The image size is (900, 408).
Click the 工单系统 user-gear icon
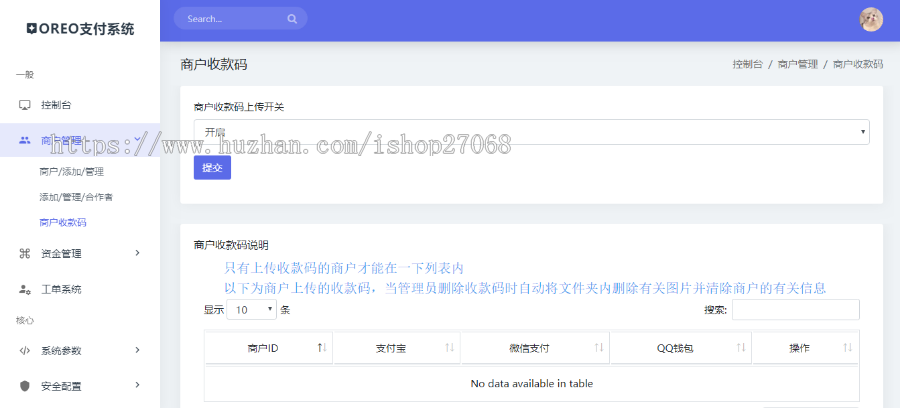(x=24, y=290)
